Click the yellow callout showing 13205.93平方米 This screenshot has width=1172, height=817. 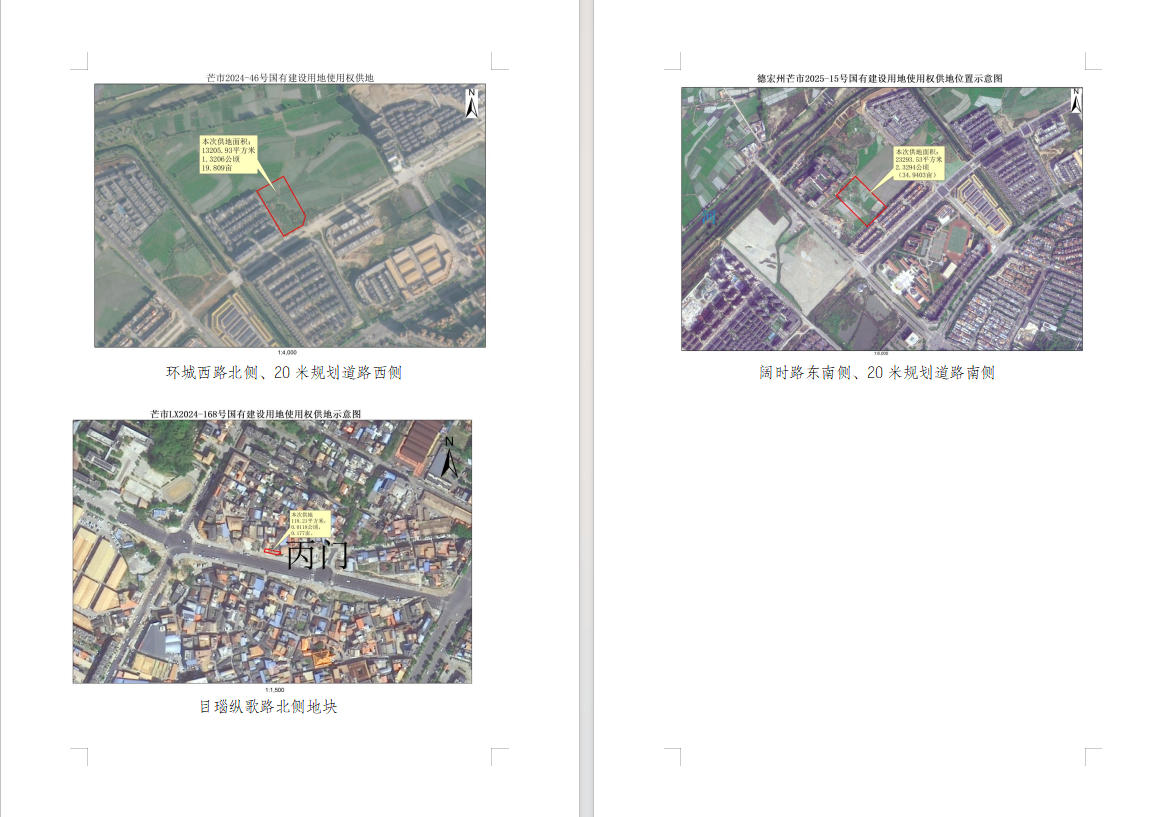(229, 155)
